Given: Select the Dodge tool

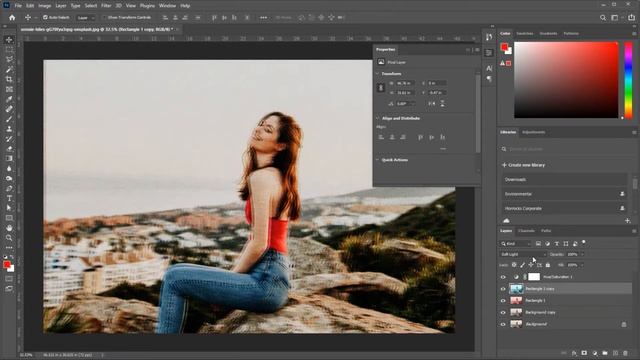Looking at the screenshot, I should click(9, 178).
